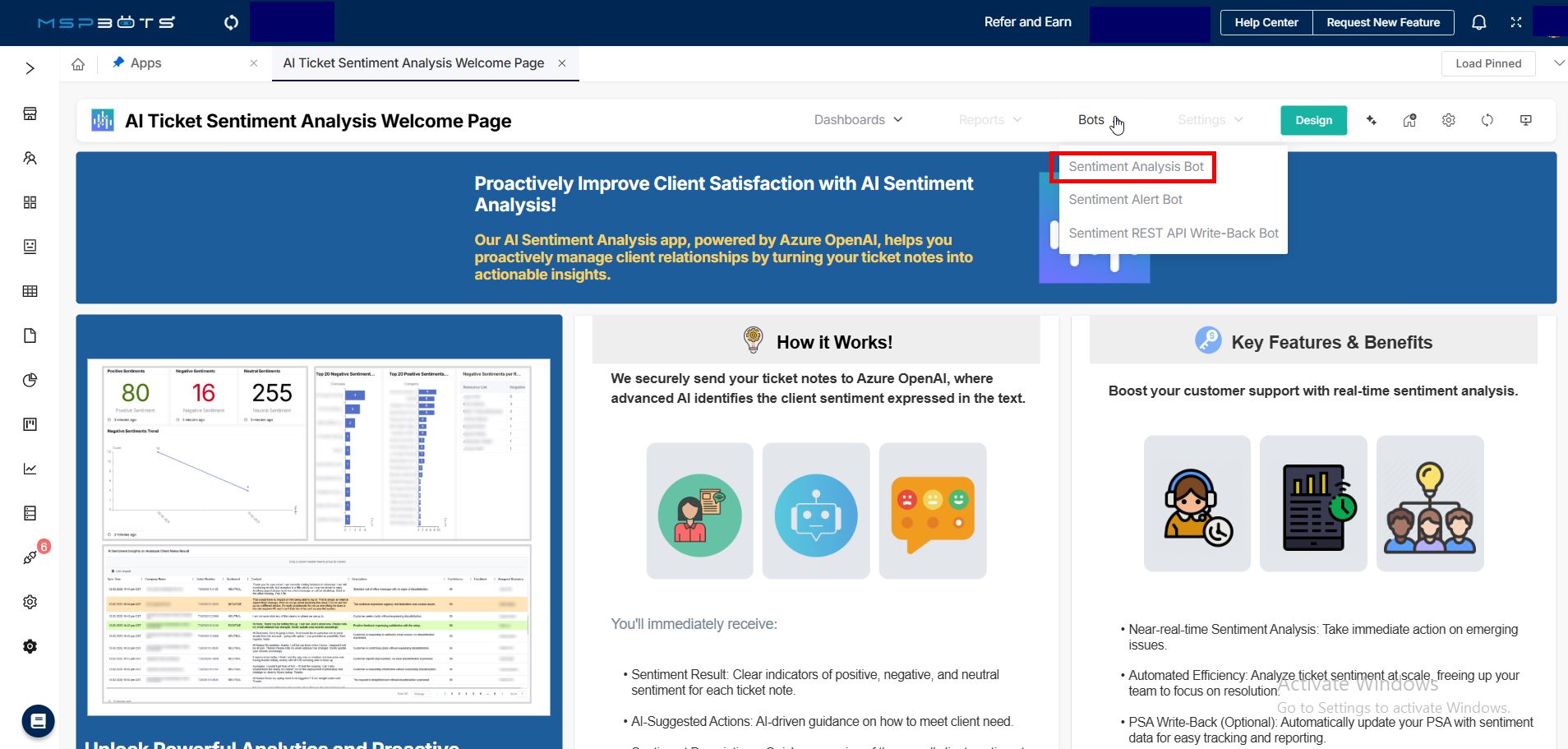Viewport: 1568px width, 749px height.
Task: Click the AI sparkle icon beside Design
Action: (1371, 120)
